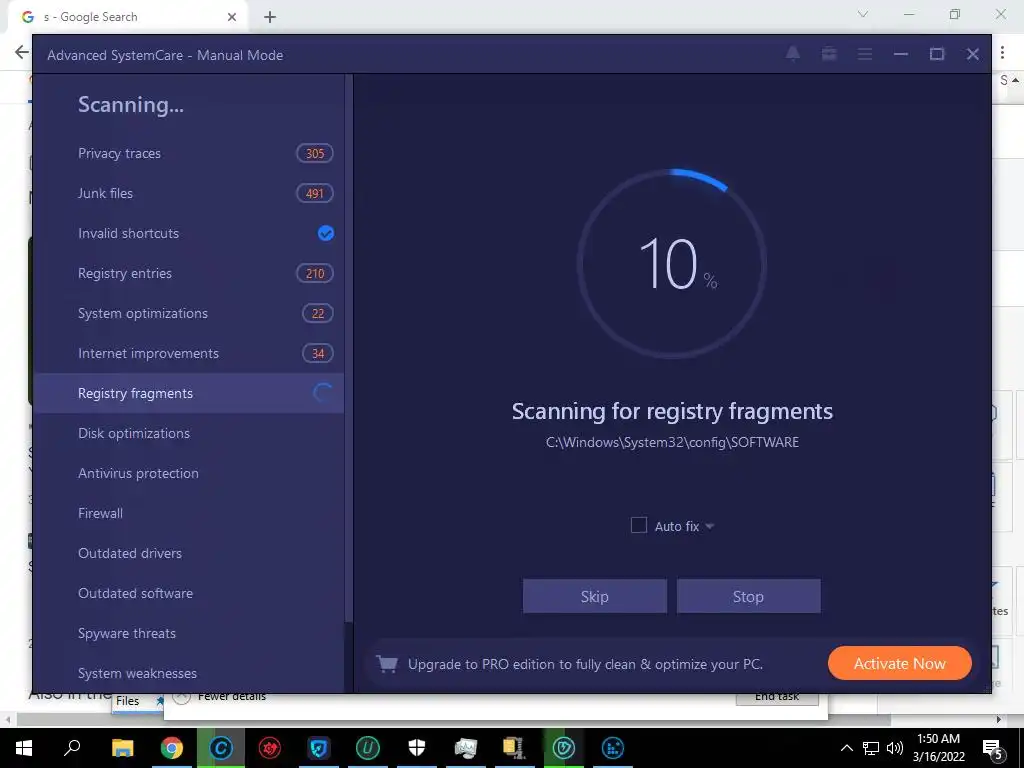The width and height of the screenshot is (1024, 768).
Task: Open Chrome's three-dot menu
Action: (1002, 53)
